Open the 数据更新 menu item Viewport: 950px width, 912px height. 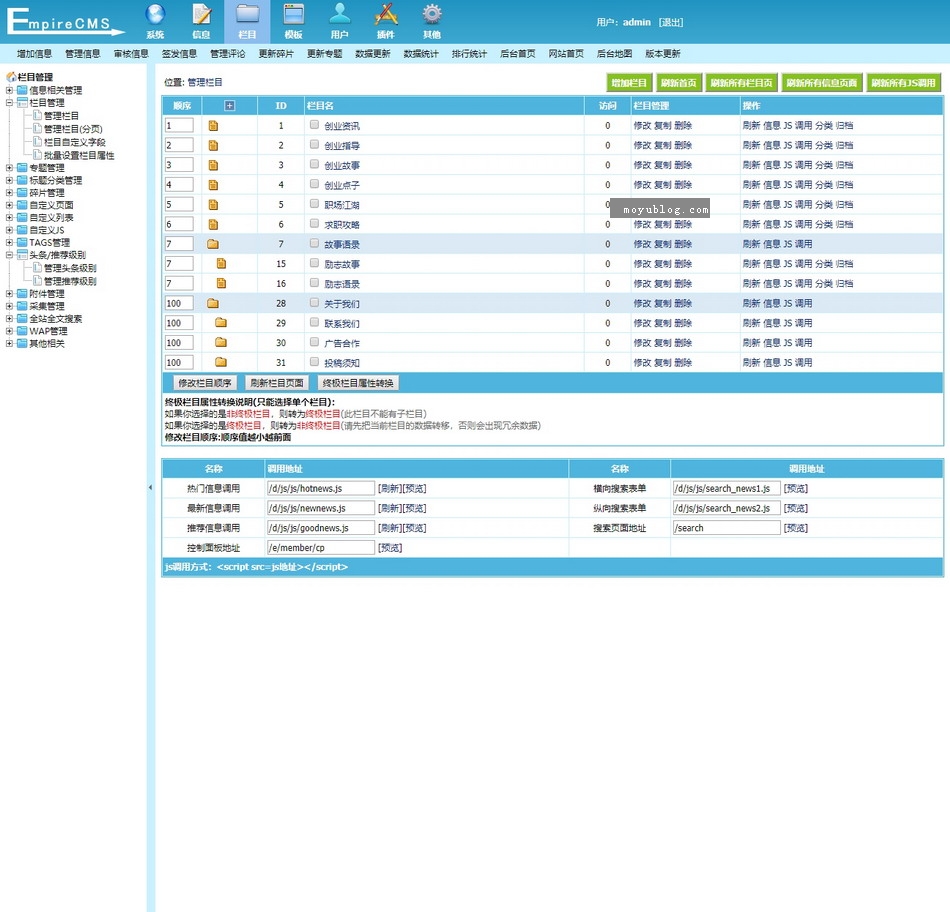[x=373, y=54]
